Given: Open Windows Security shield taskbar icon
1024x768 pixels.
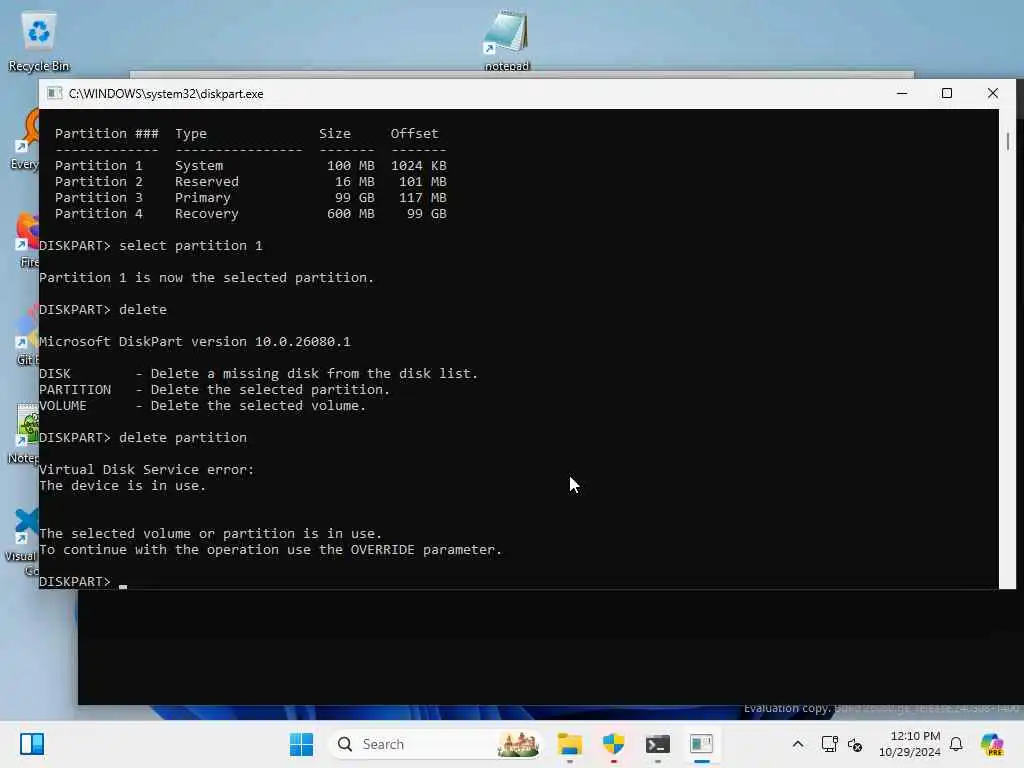Looking at the screenshot, I should (613, 744).
